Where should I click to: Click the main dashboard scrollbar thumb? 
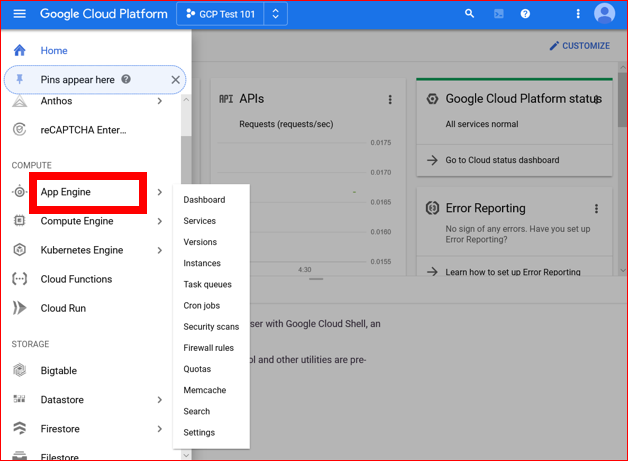[x=622, y=100]
